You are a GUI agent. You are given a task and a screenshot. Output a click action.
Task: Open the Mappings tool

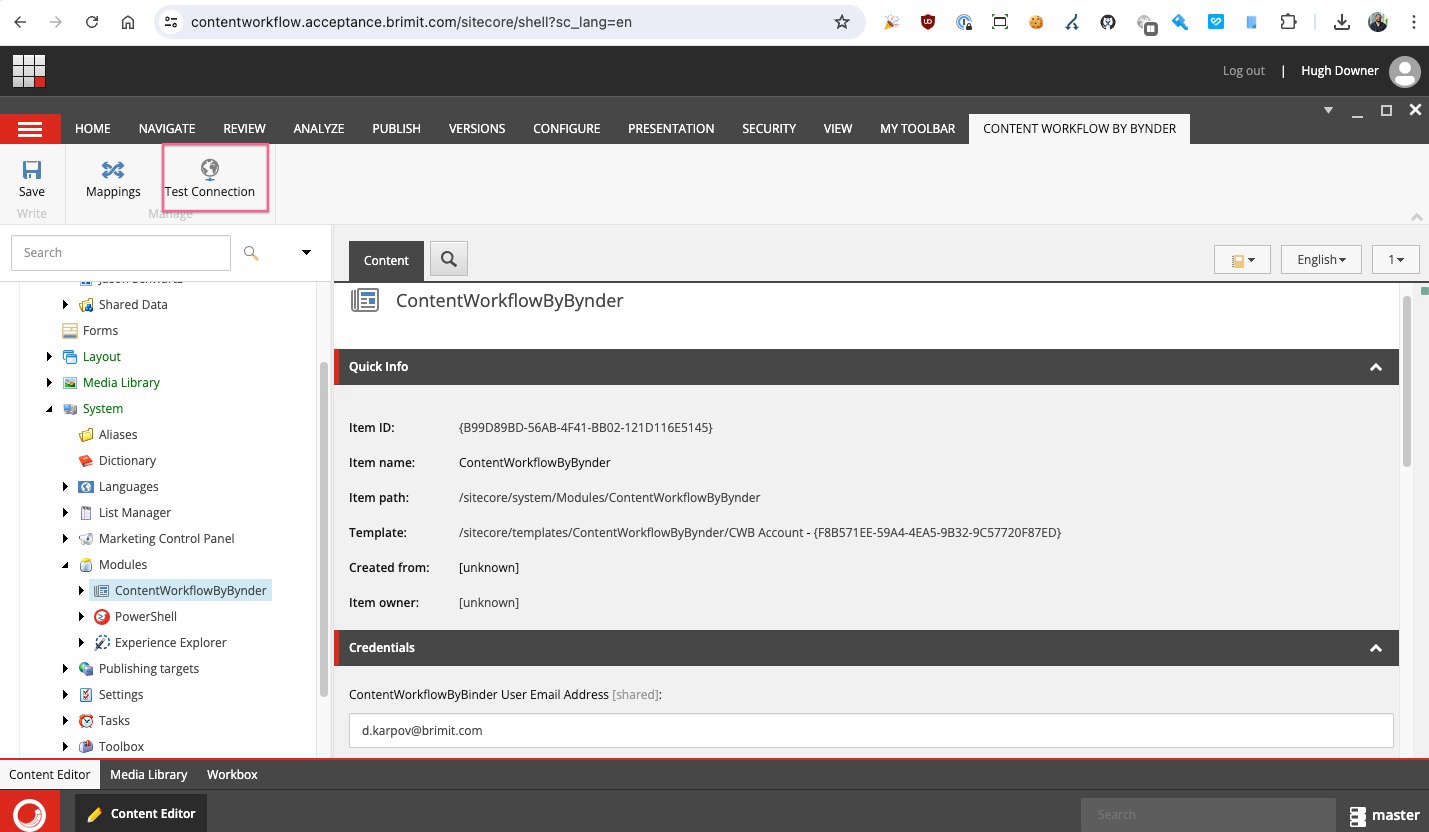pos(113,179)
